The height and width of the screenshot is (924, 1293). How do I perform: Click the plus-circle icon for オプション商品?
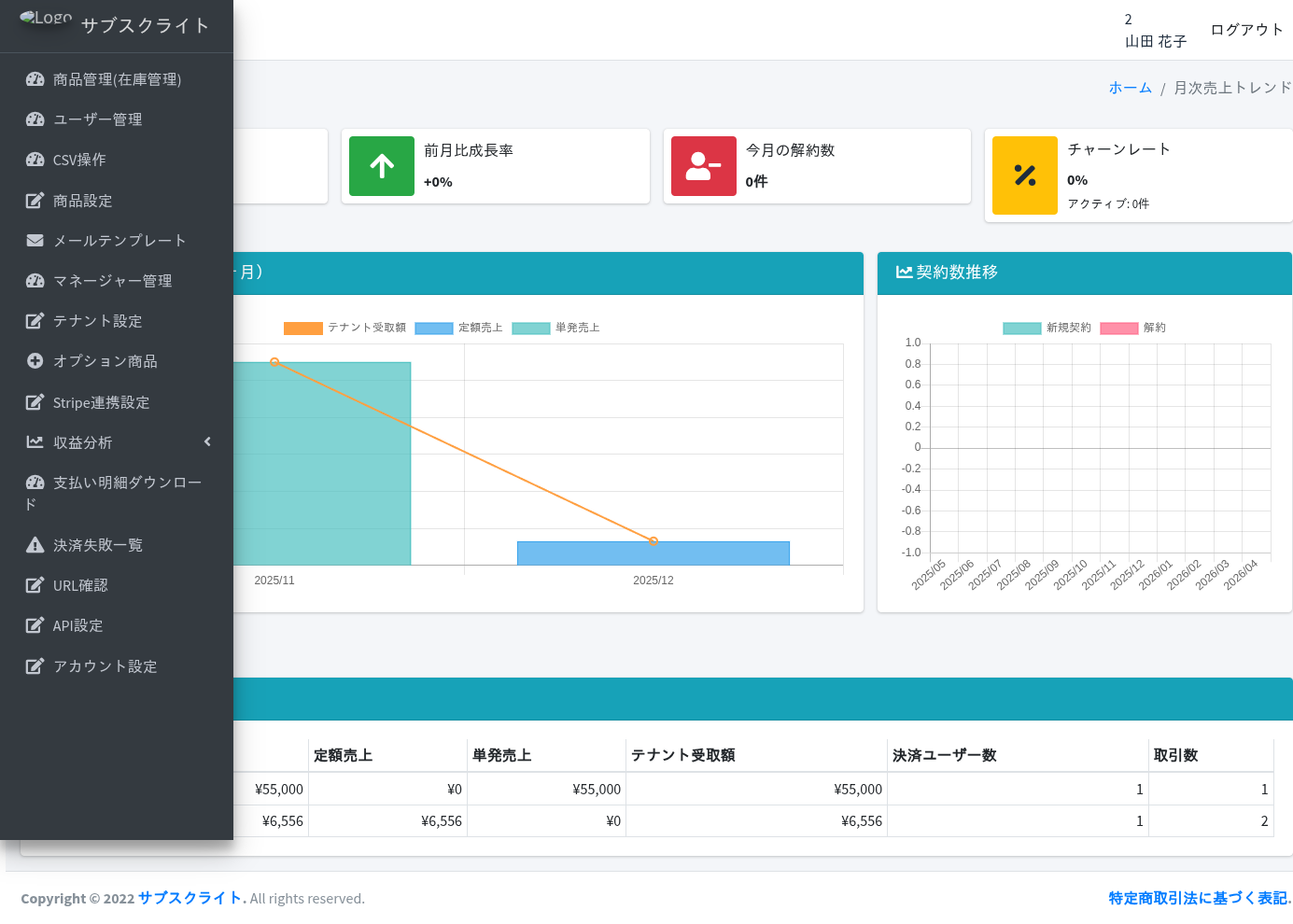pos(35,361)
